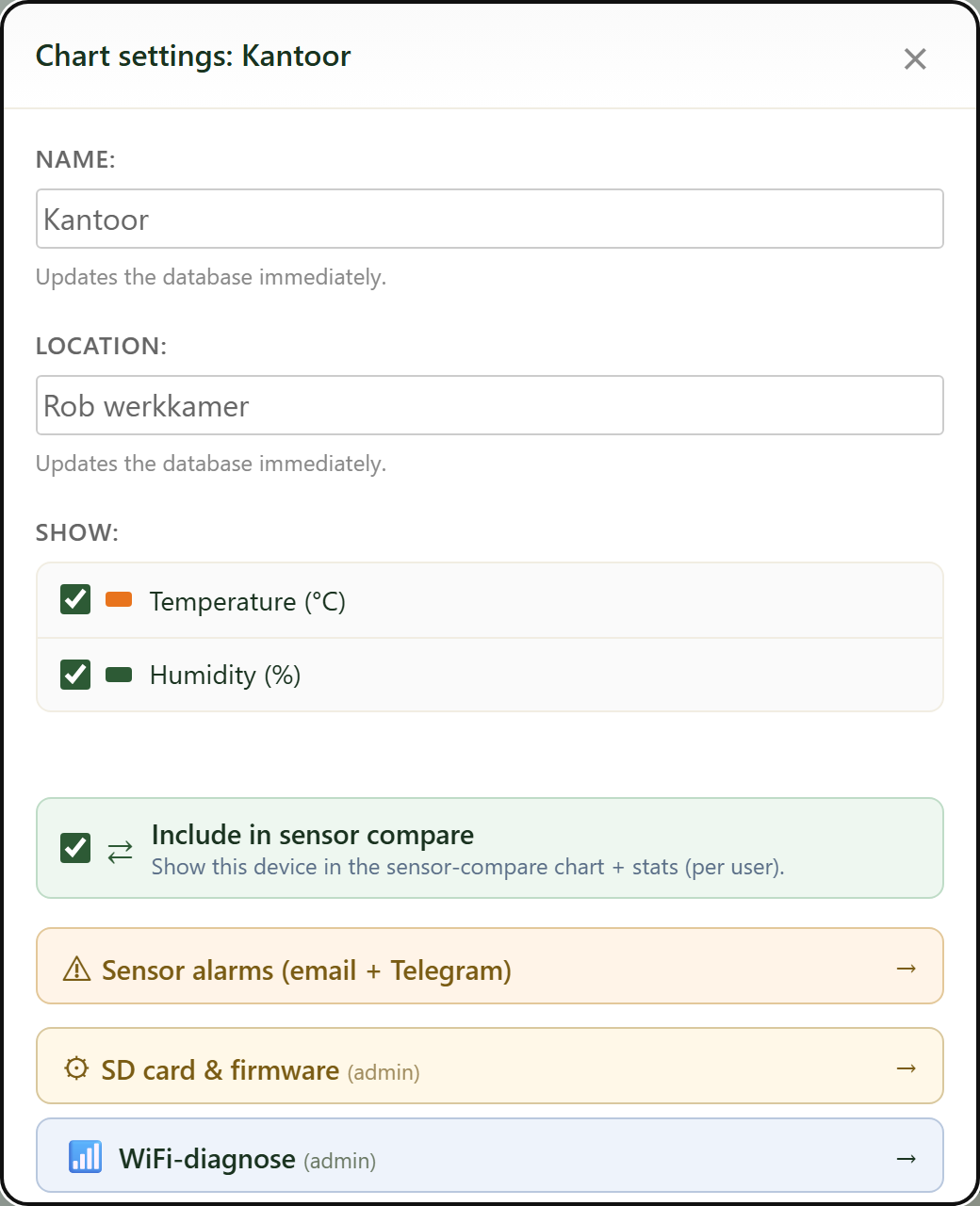Toggle Include in sensor compare checkbox
This screenshot has width=980, height=1206.
75,848
